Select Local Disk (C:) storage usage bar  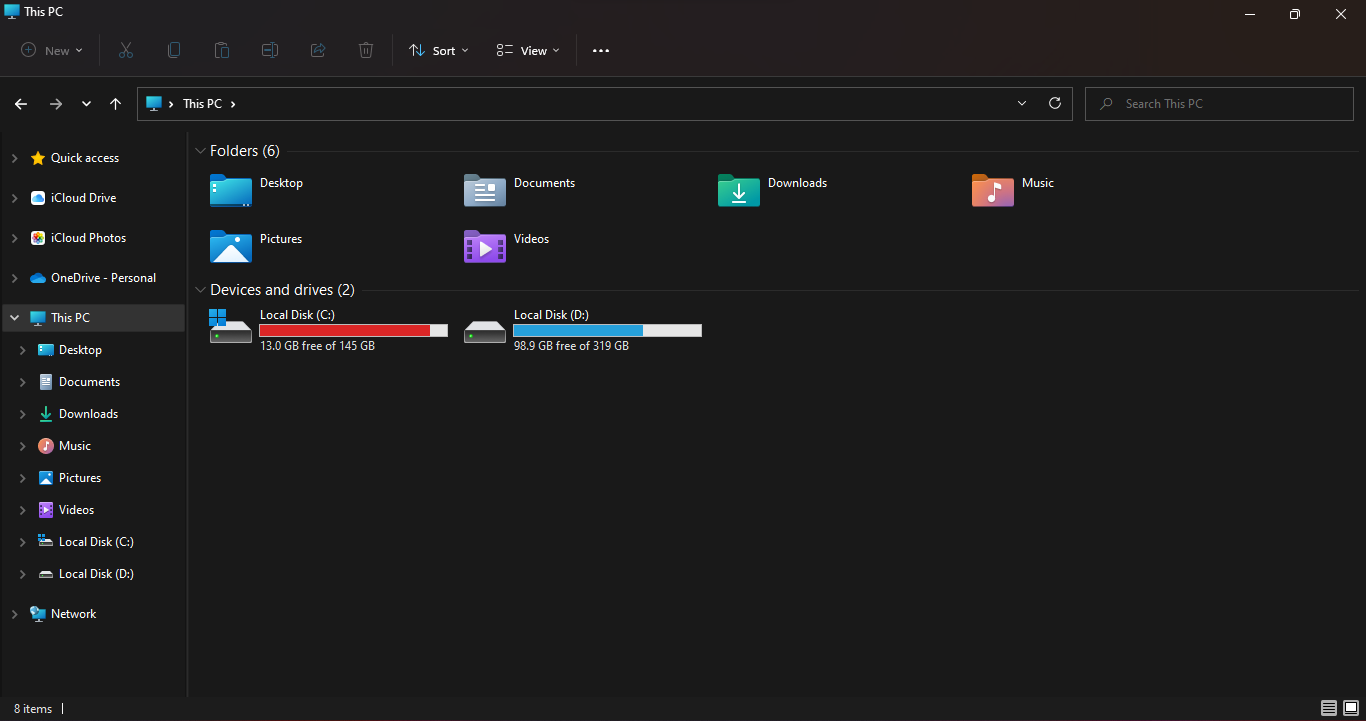point(353,330)
